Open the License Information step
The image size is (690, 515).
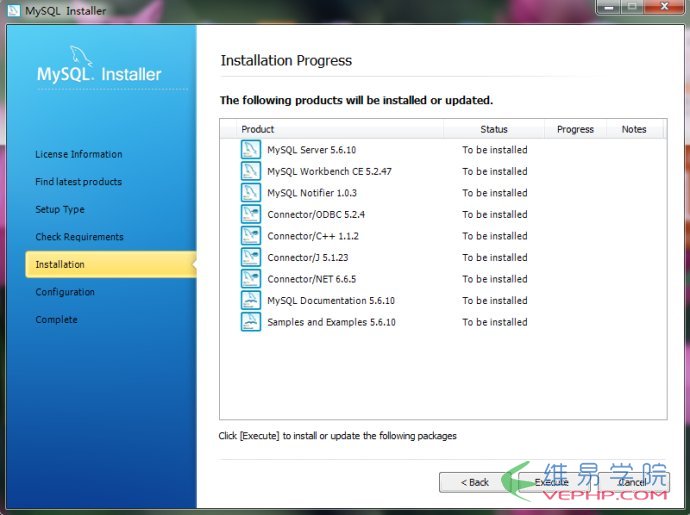tap(79, 154)
